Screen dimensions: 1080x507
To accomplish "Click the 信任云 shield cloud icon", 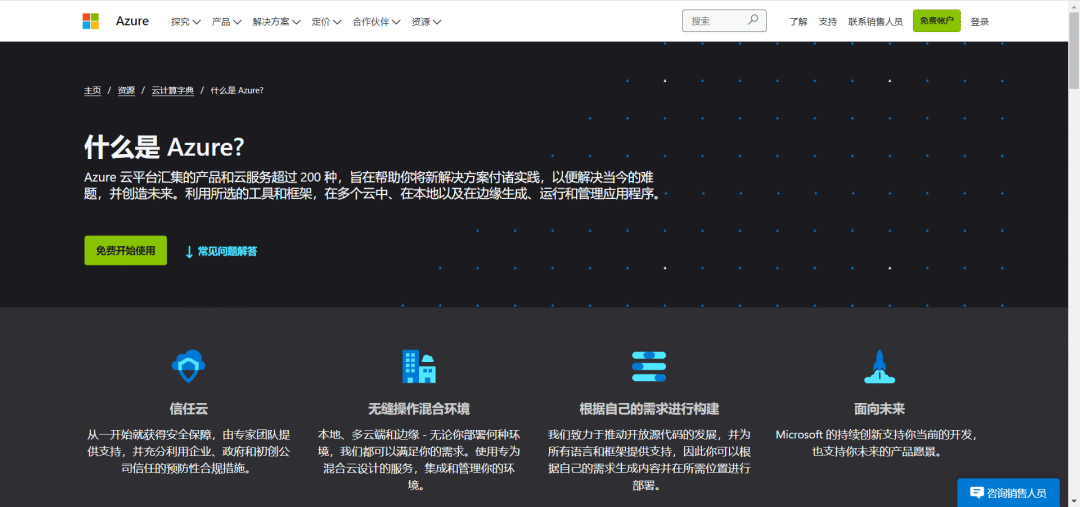I will (189, 366).
